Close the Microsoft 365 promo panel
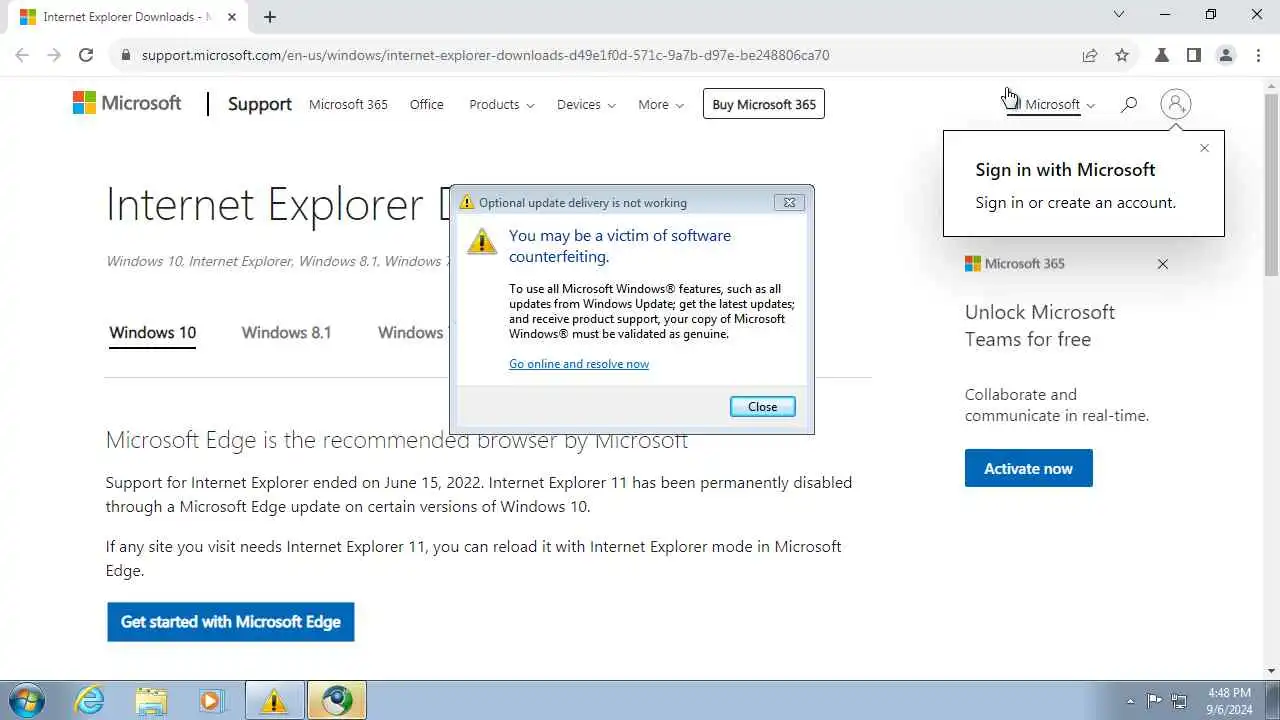 pyautogui.click(x=1162, y=264)
